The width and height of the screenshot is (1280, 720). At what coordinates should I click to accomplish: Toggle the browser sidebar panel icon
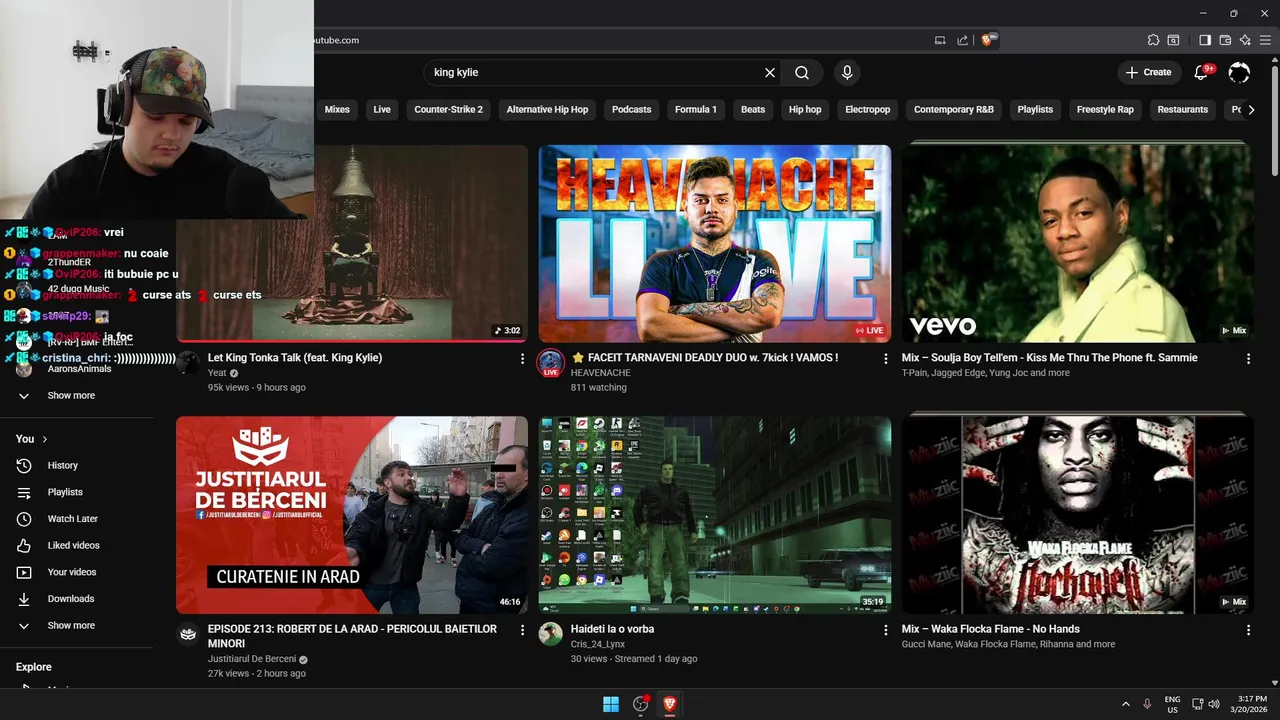coord(1205,40)
